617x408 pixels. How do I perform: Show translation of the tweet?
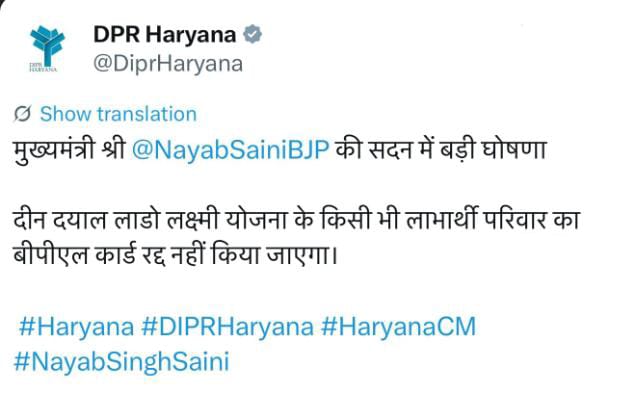(118, 114)
